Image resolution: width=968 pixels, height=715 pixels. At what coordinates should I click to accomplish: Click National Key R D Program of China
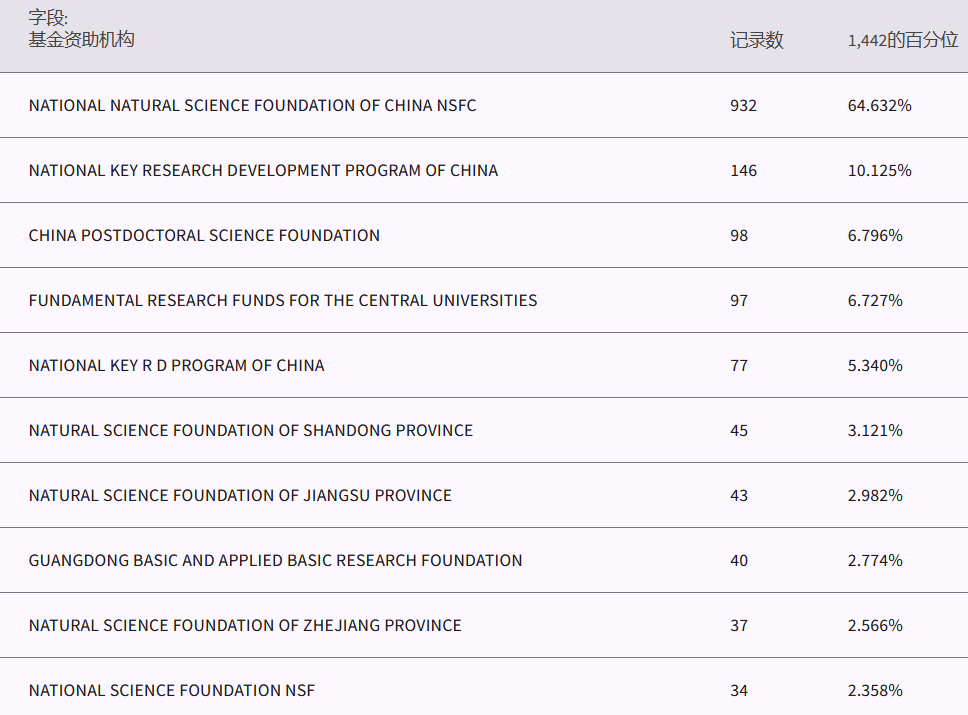pyautogui.click(x=176, y=365)
